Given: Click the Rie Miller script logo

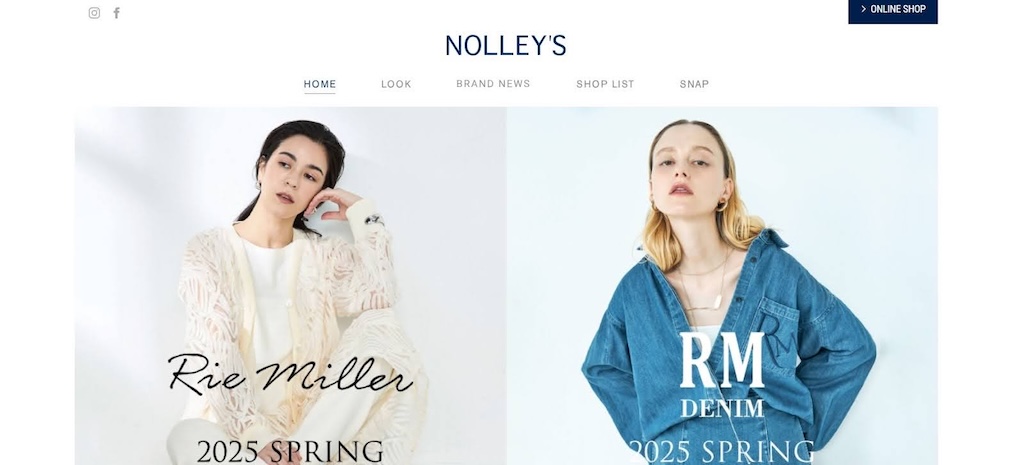Looking at the screenshot, I should [x=289, y=374].
